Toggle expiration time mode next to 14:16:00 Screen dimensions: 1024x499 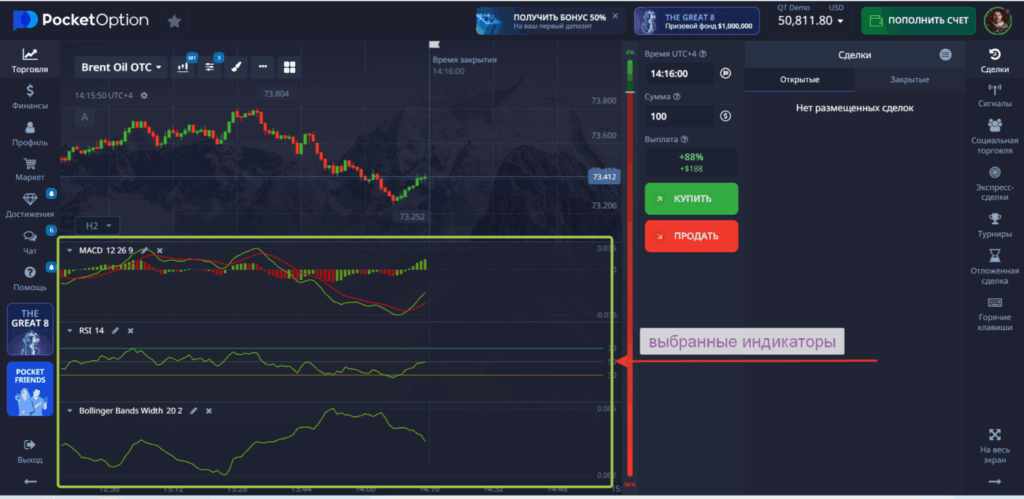click(x=725, y=73)
